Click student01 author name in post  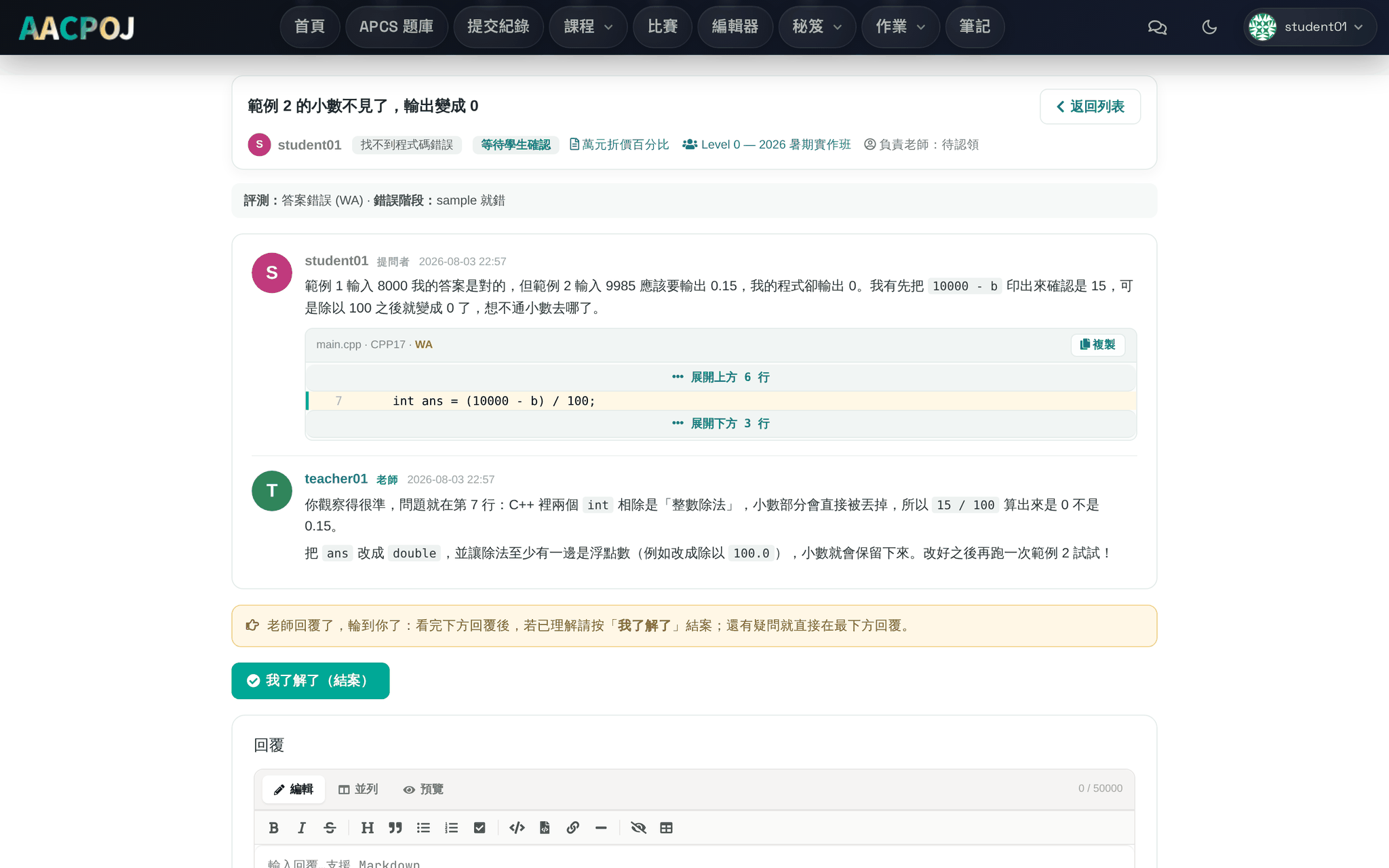336,261
